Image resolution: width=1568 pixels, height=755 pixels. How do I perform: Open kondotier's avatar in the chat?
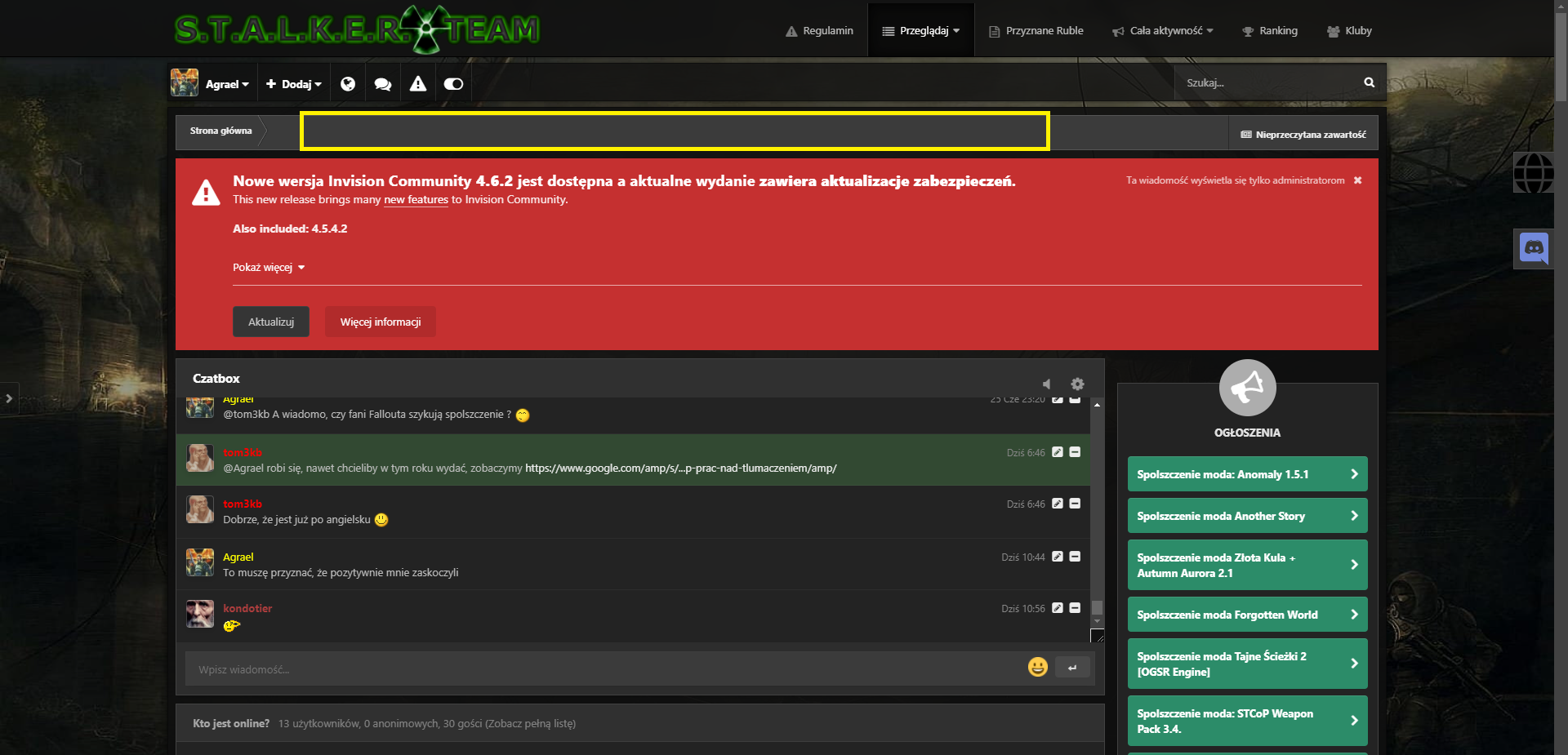199,614
